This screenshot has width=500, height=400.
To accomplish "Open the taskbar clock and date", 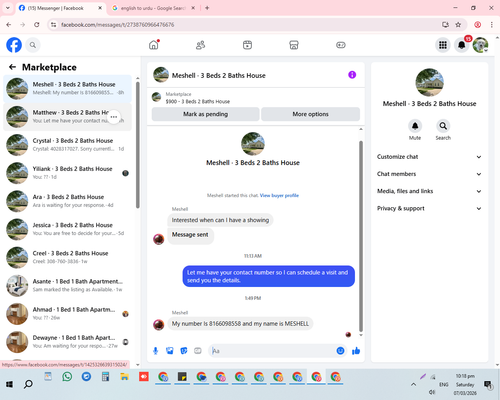I will [x=465, y=384].
